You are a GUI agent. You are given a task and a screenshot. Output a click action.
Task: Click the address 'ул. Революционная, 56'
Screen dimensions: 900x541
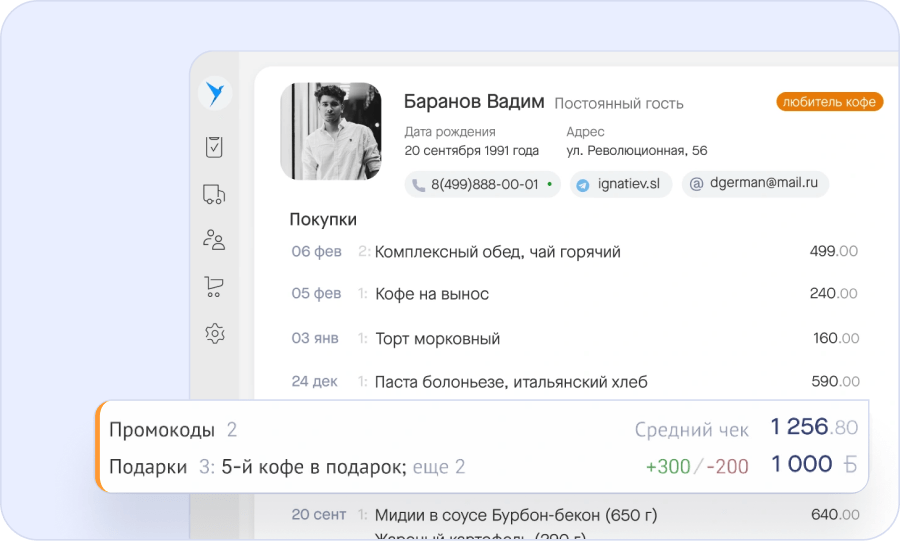click(637, 150)
